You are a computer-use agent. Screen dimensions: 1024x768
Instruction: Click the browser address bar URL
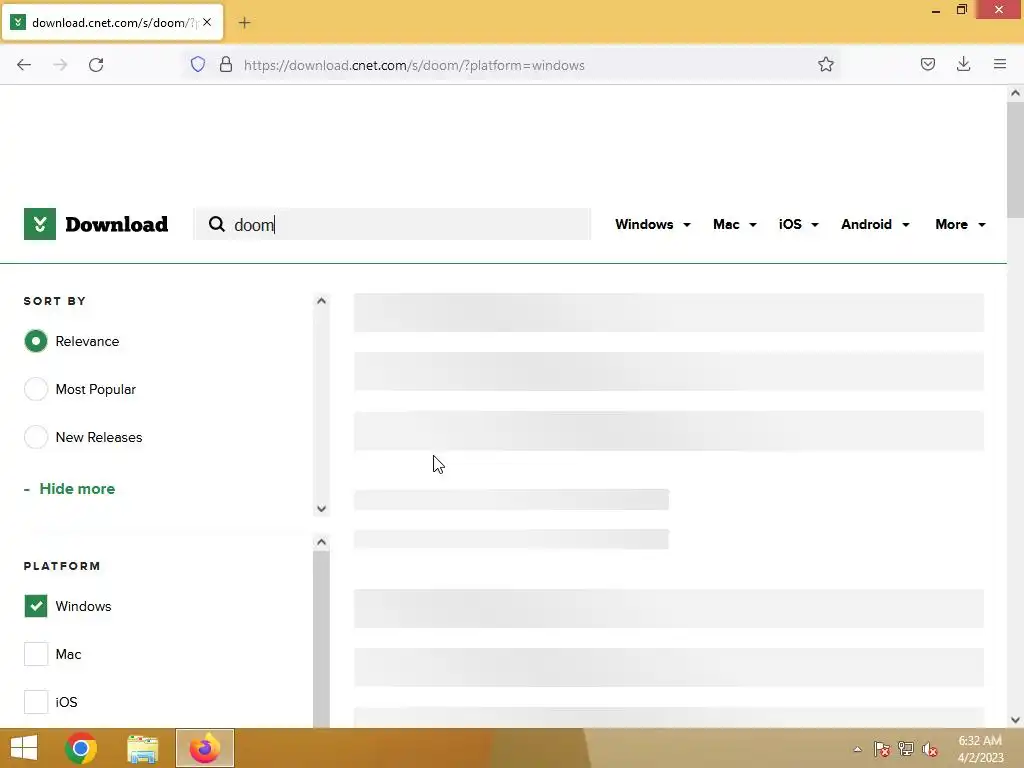(414, 65)
